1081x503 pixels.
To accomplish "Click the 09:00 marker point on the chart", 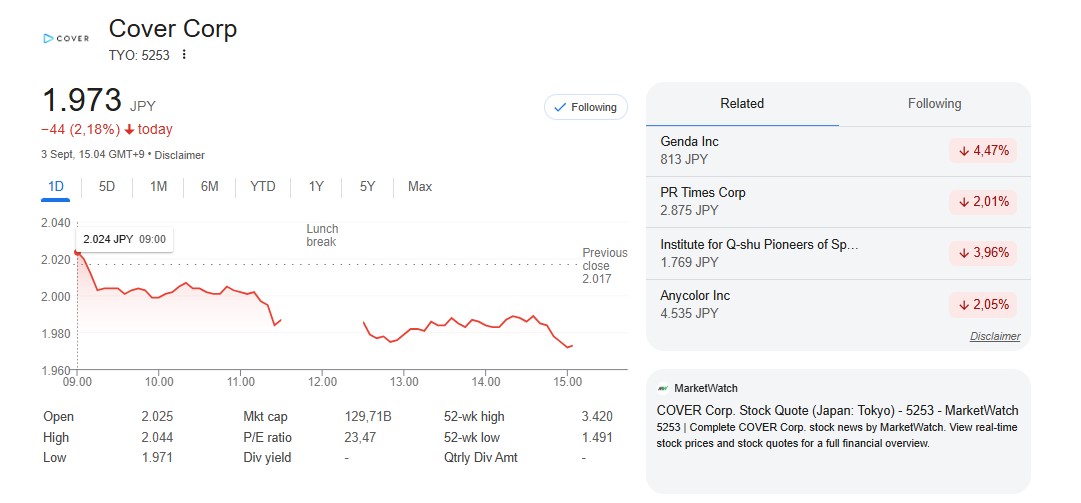I will click(77, 252).
